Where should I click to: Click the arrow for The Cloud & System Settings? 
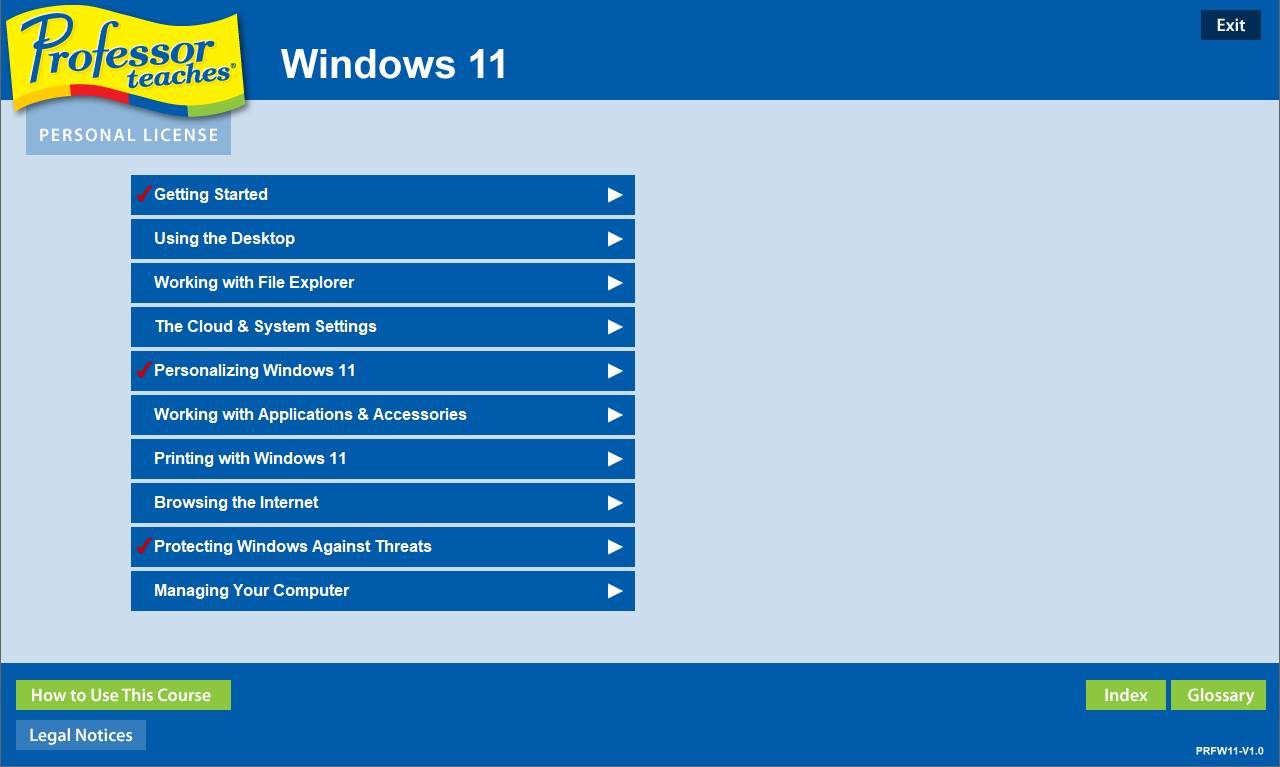(x=615, y=327)
